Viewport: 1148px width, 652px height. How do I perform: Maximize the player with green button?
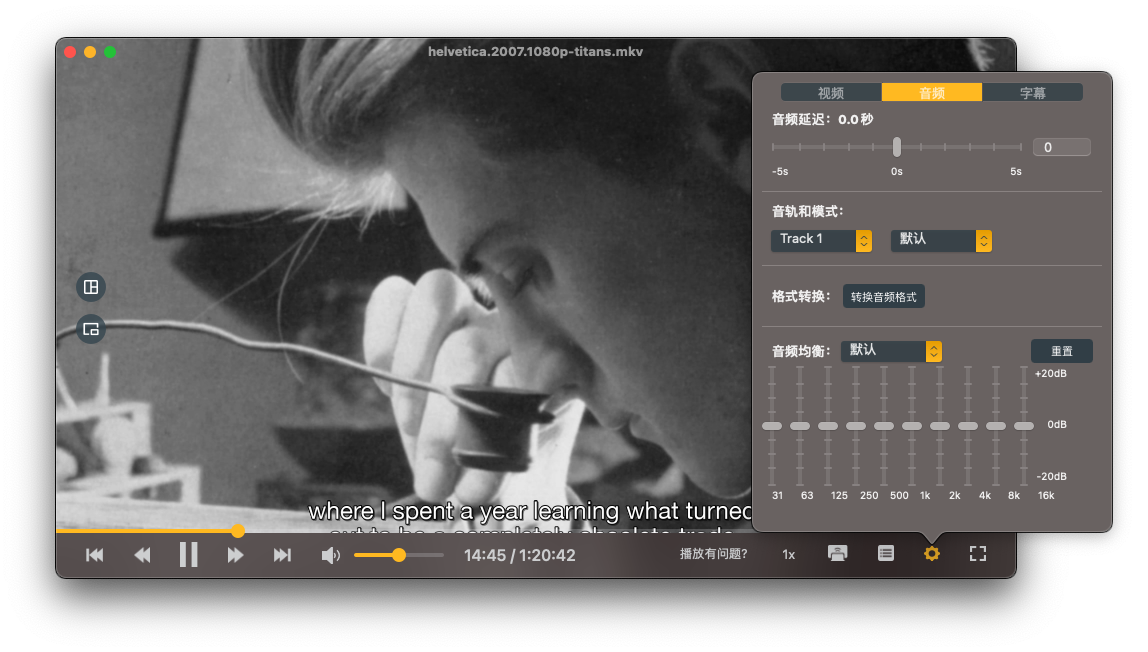coord(110,52)
